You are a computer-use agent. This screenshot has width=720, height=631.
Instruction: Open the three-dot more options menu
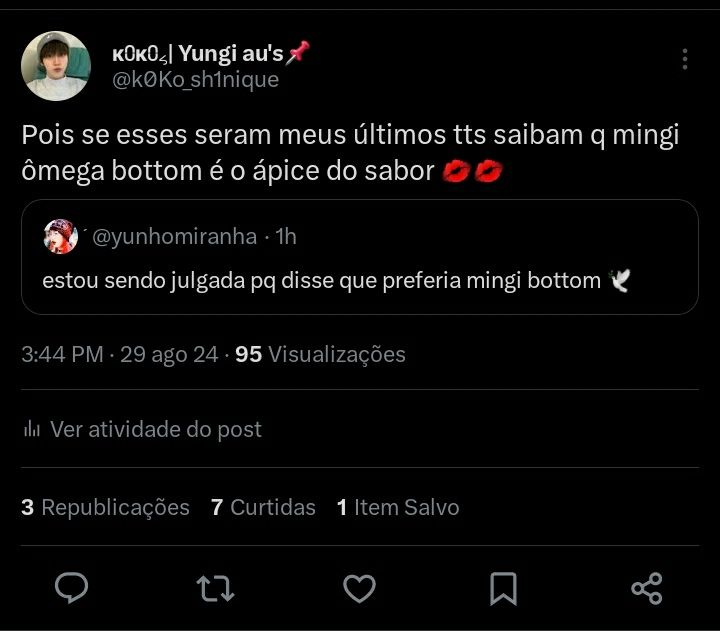pos(685,60)
